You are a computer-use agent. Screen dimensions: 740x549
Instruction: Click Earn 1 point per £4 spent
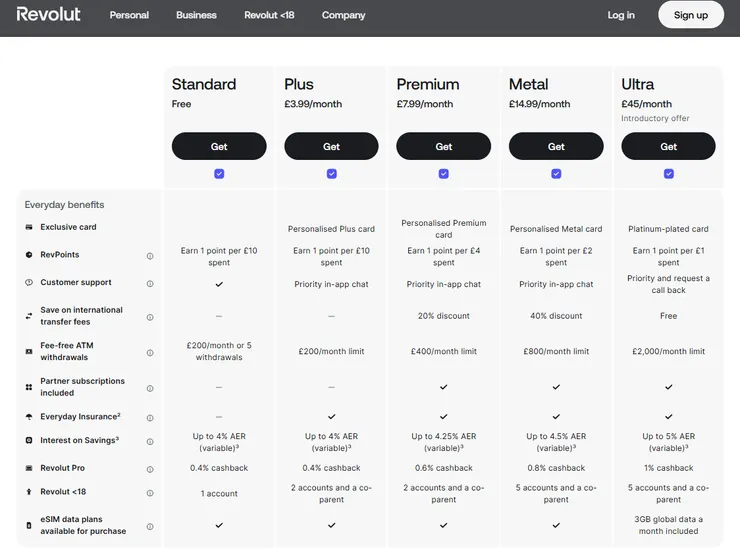click(x=444, y=256)
